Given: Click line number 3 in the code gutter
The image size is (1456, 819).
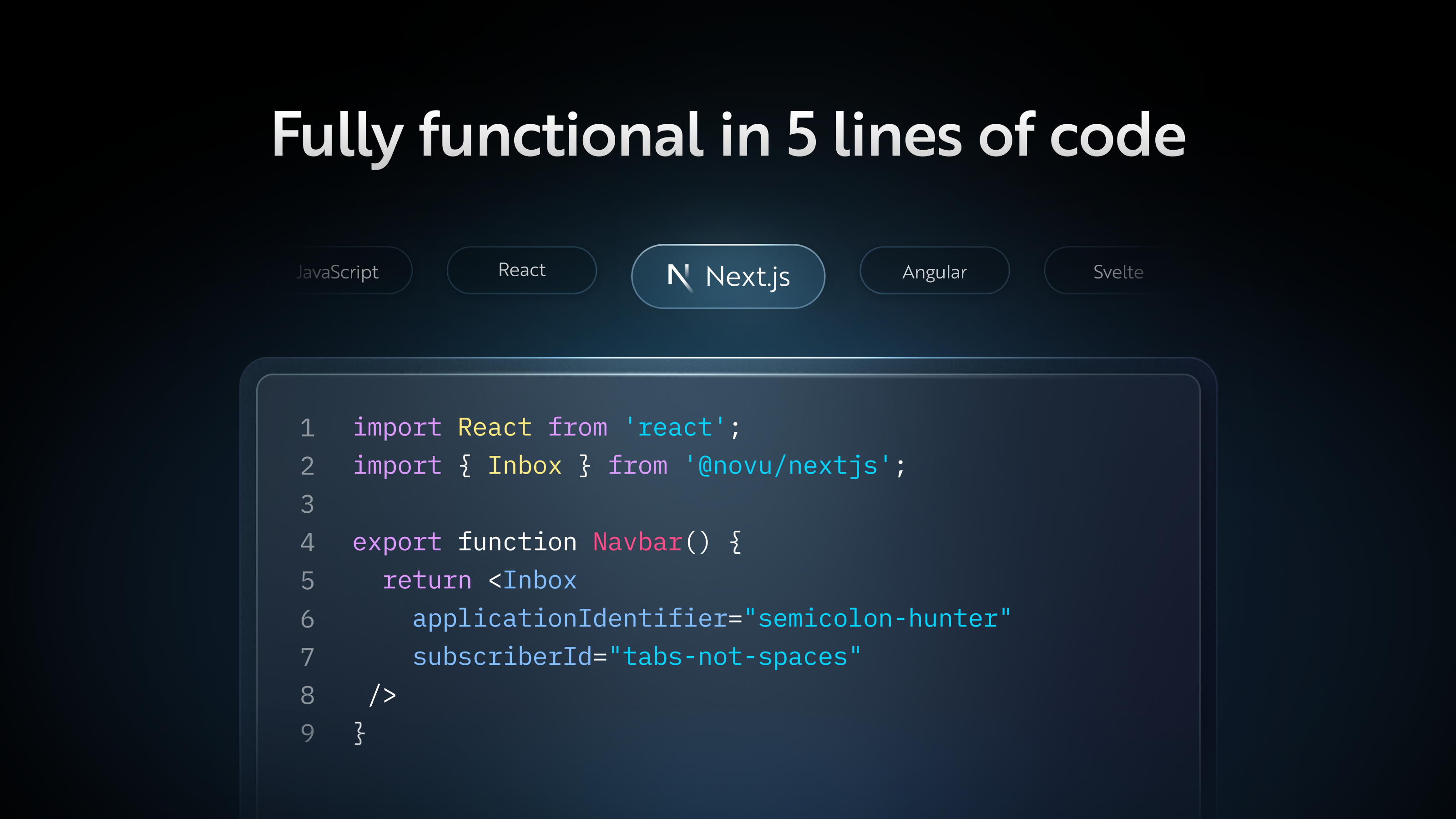Looking at the screenshot, I should coord(307,504).
